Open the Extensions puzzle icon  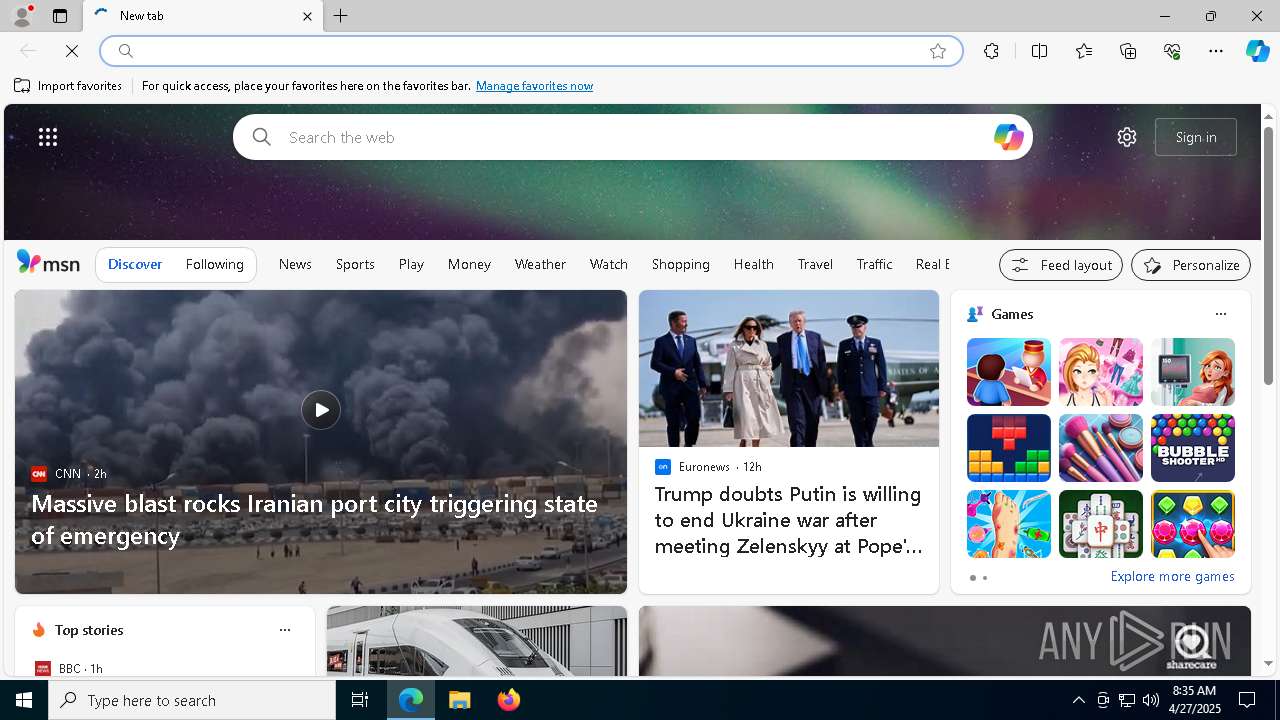pos(991,51)
